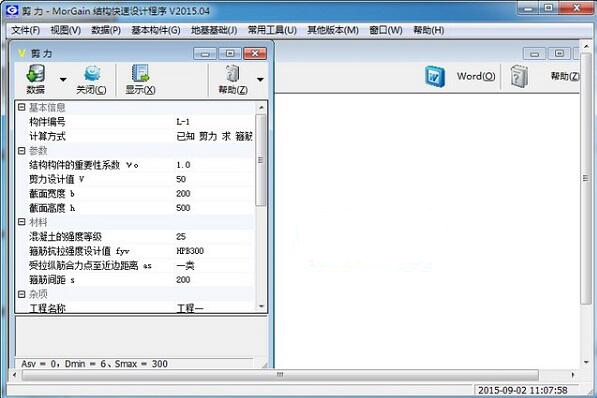Click the 受拉纵筋合力点至近边距离 as label

[90, 265]
